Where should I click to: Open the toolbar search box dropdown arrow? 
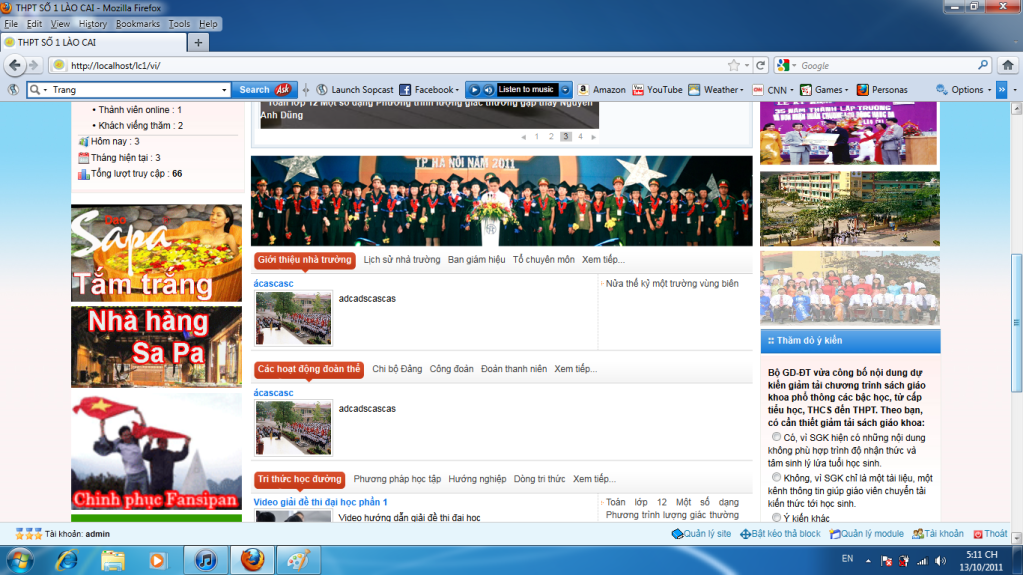click(x=224, y=90)
